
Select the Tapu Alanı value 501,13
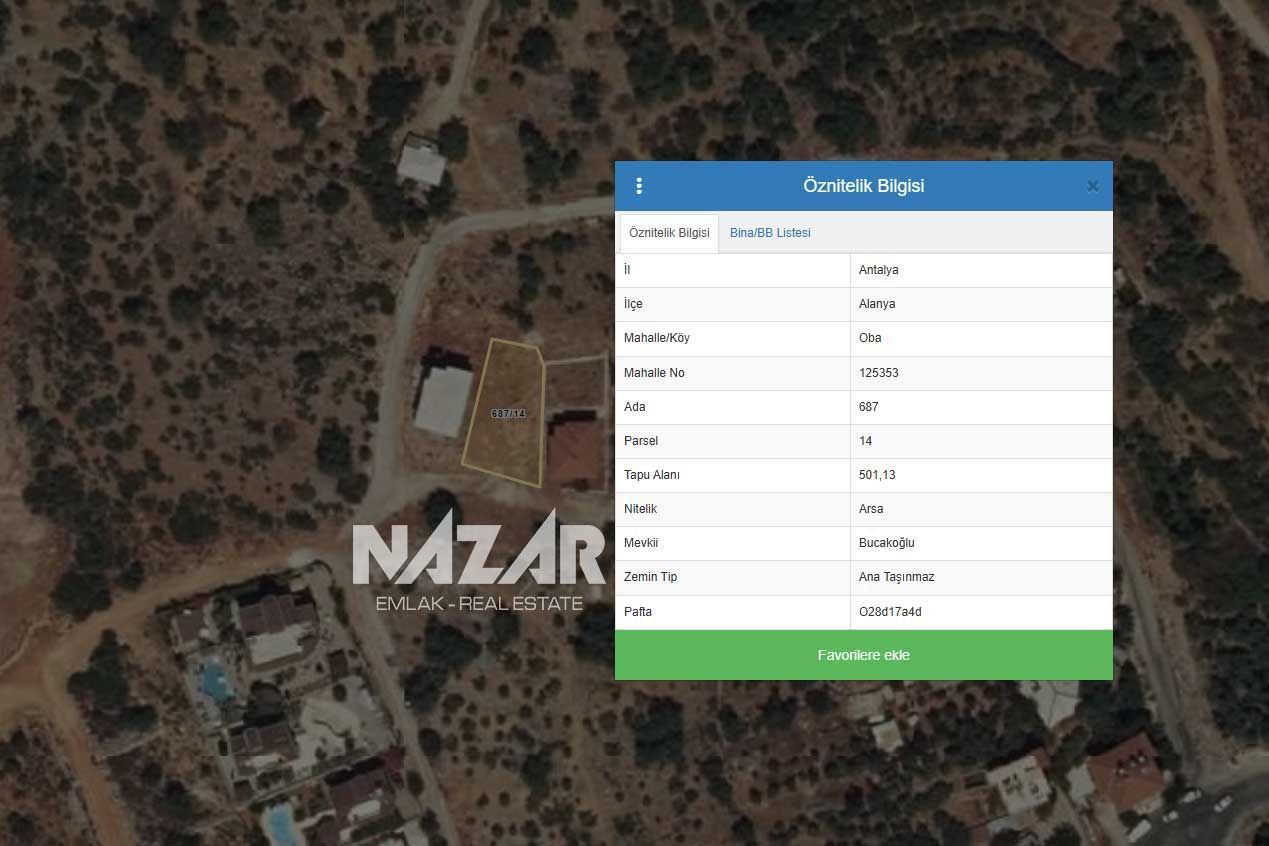click(875, 475)
